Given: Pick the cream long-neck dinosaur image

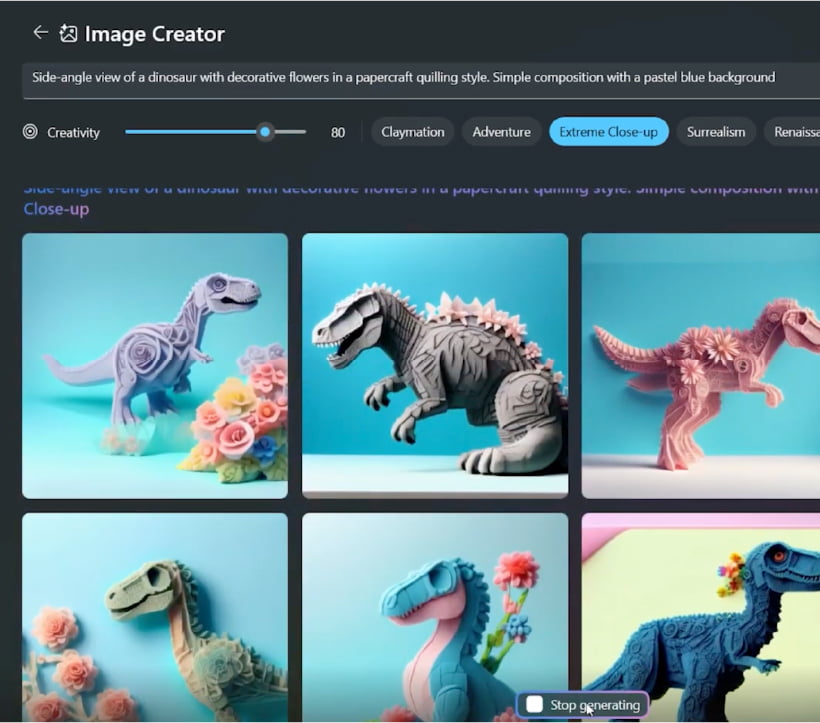Looking at the screenshot, I should (x=155, y=617).
